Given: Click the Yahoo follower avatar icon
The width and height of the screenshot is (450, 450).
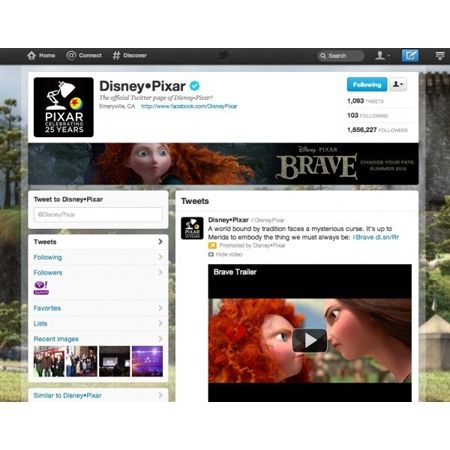Looking at the screenshot, I should pos(41,288).
